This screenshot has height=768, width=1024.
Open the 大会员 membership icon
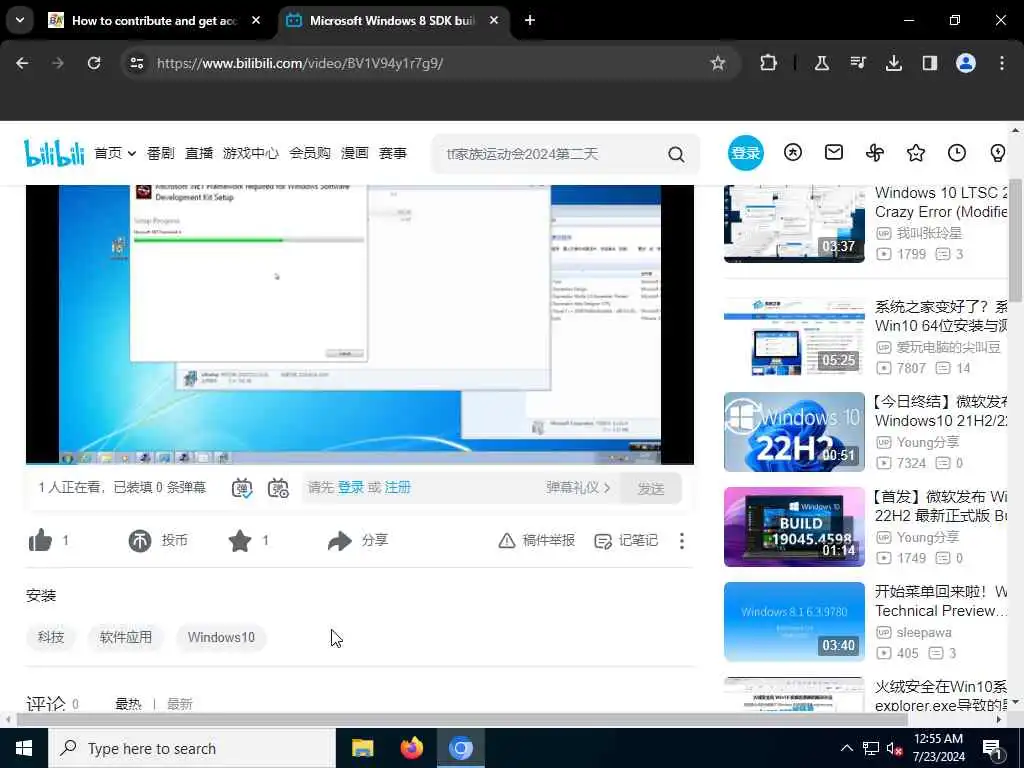pos(793,153)
